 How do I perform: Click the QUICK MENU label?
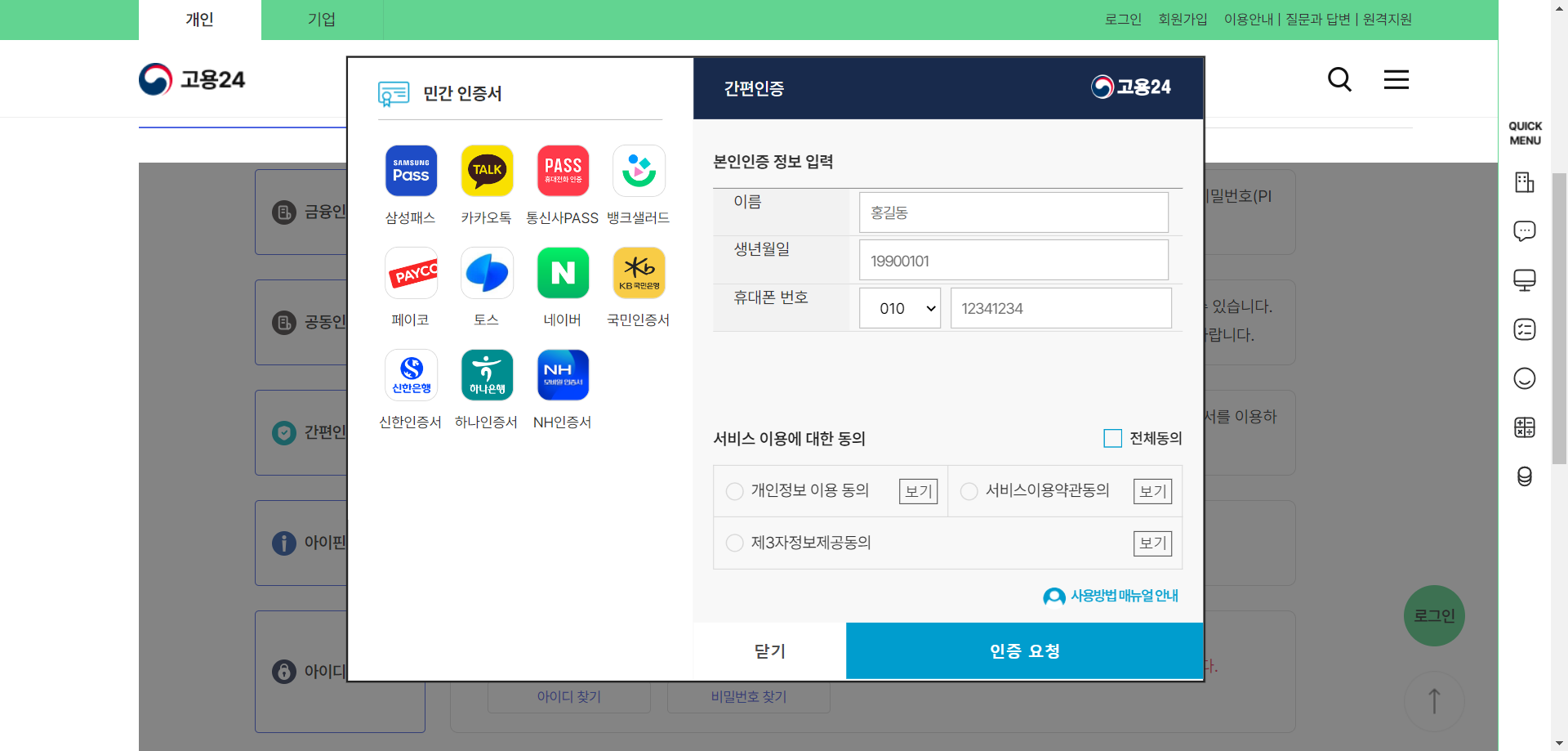1525,133
